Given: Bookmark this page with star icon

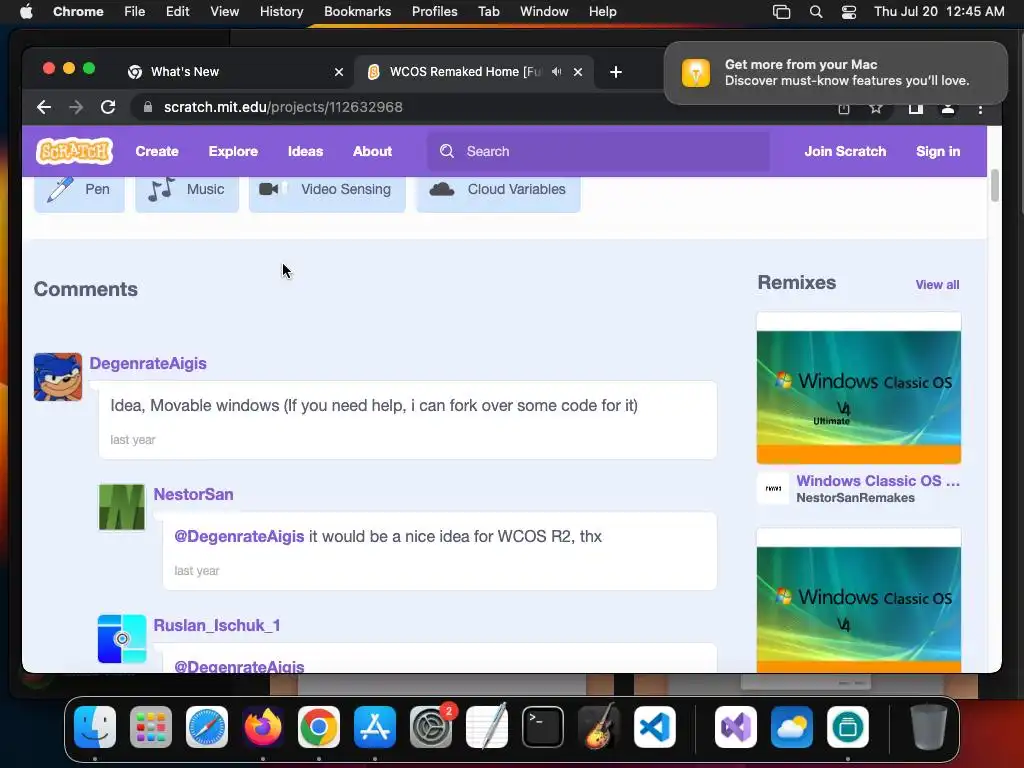Looking at the screenshot, I should pos(876,108).
